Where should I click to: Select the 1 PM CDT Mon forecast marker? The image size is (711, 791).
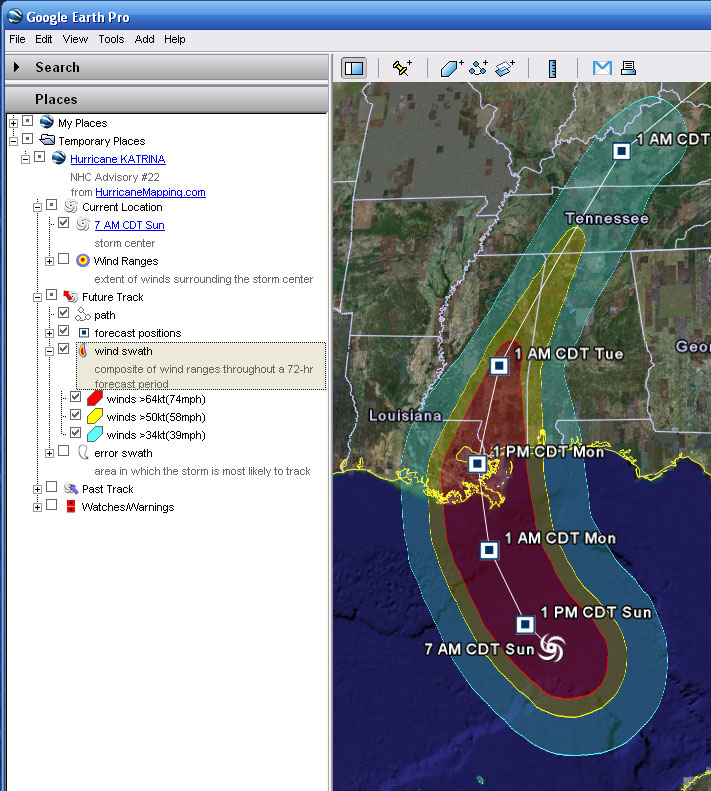coord(477,464)
